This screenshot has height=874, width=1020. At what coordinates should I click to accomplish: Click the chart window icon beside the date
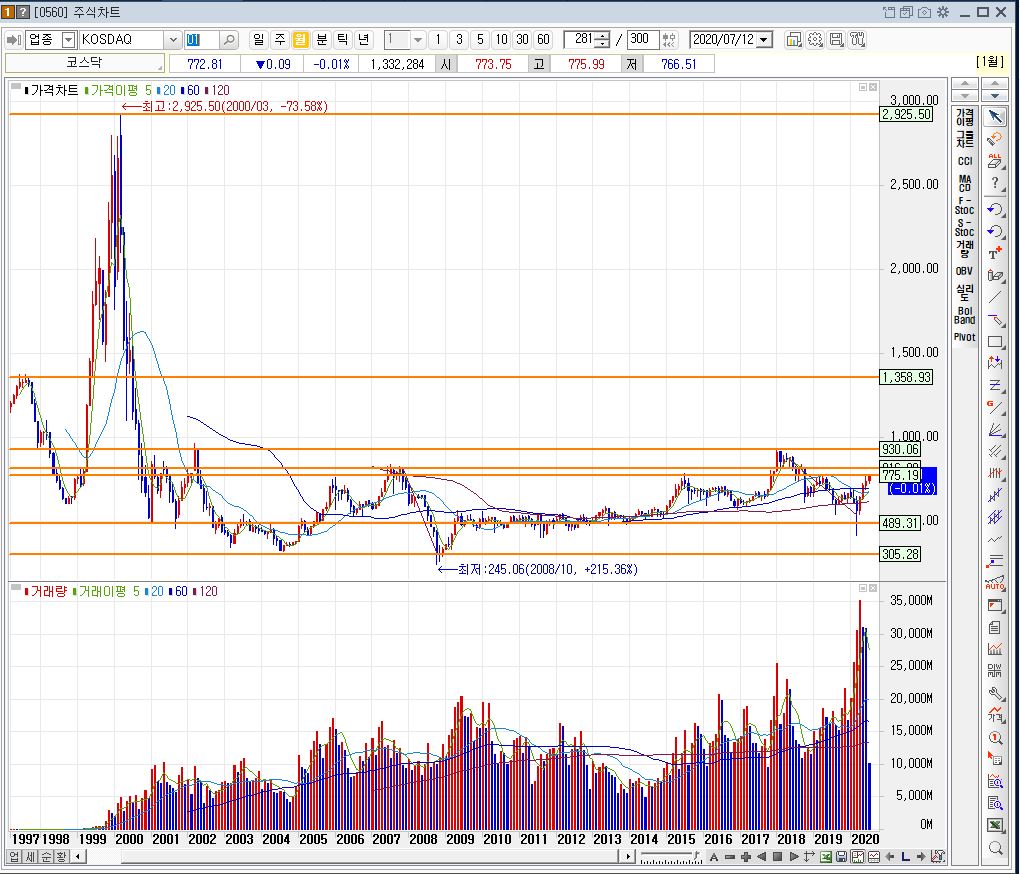pos(793,40)
